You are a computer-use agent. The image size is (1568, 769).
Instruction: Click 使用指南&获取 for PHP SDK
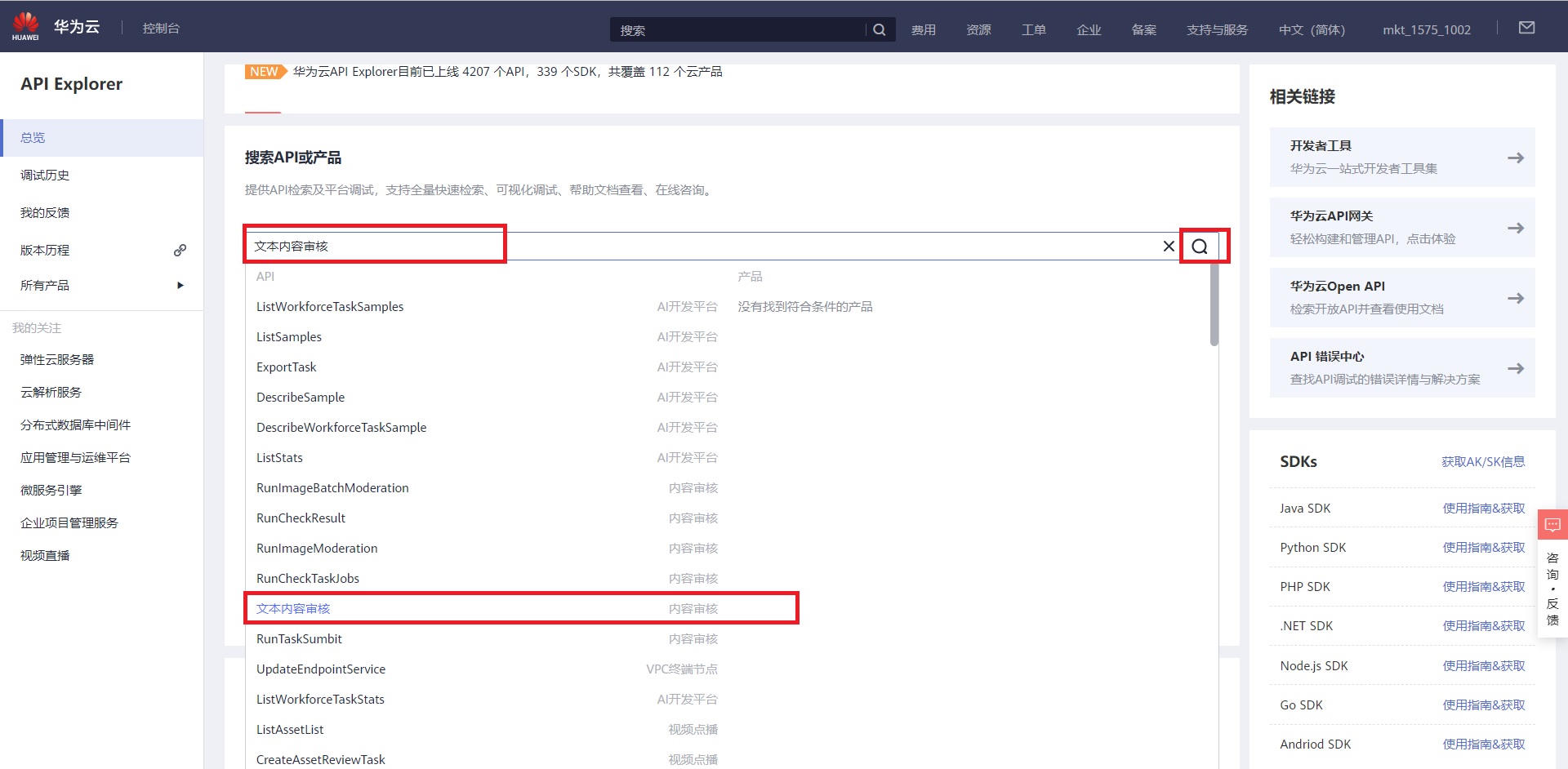tap(1484, 586)
